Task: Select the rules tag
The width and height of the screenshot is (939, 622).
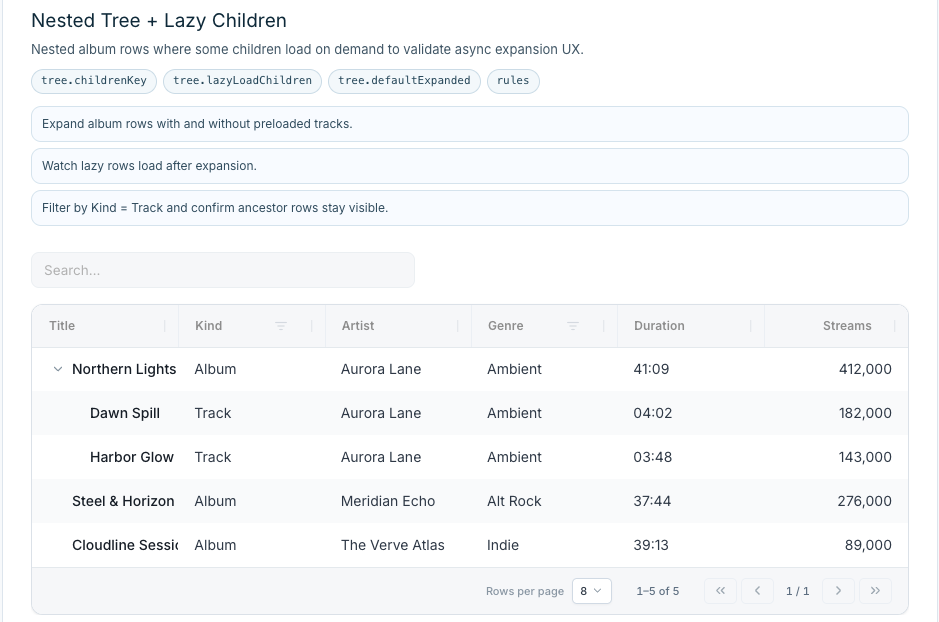Action: pos(513,81)
